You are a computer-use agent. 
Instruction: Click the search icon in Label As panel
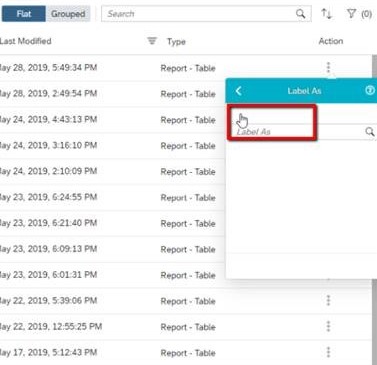pos(370,132)
